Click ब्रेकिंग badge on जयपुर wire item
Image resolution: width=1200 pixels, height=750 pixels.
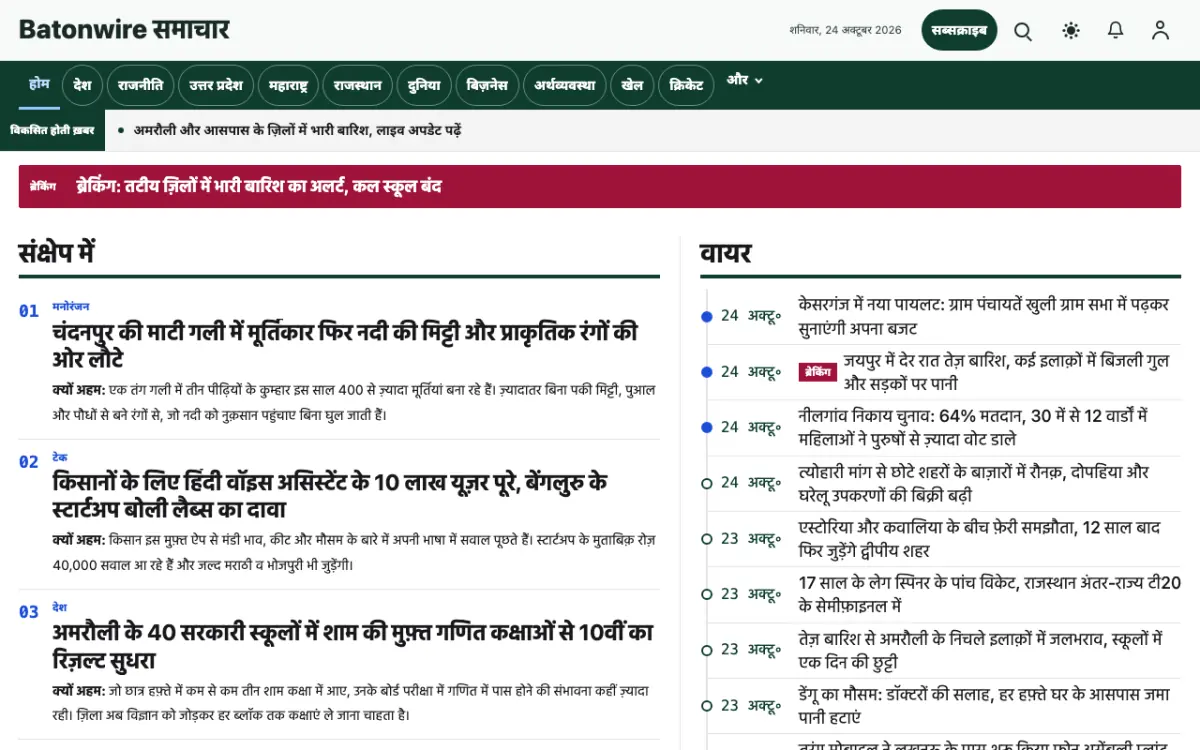point(816,372)
